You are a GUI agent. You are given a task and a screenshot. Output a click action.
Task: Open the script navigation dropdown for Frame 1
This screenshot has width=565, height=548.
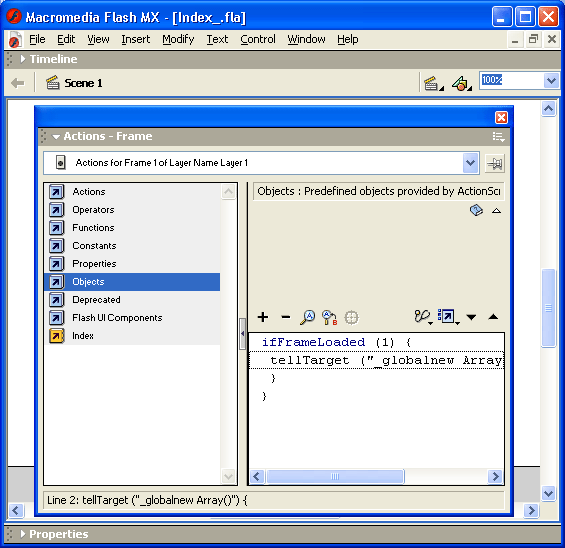click(x=470, y=163)
